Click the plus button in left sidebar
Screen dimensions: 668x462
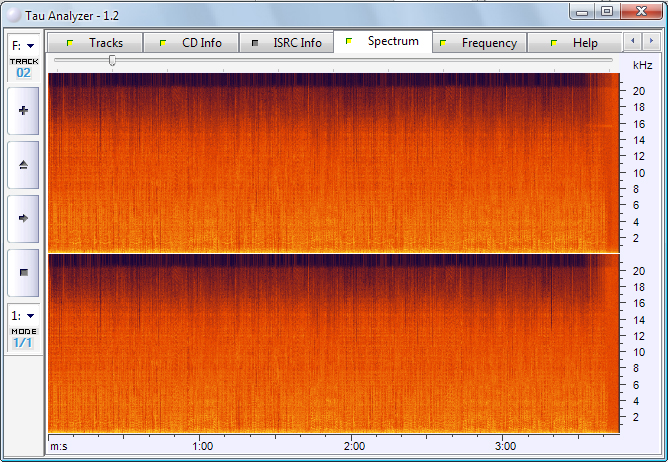23,111
